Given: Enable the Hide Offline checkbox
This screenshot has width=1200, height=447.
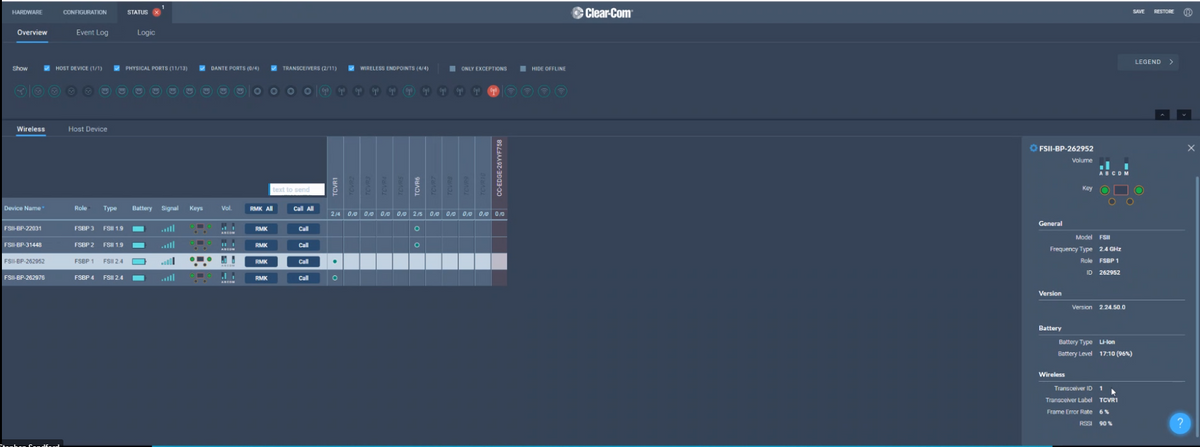Looking at the screenshot, I should 523,69.
